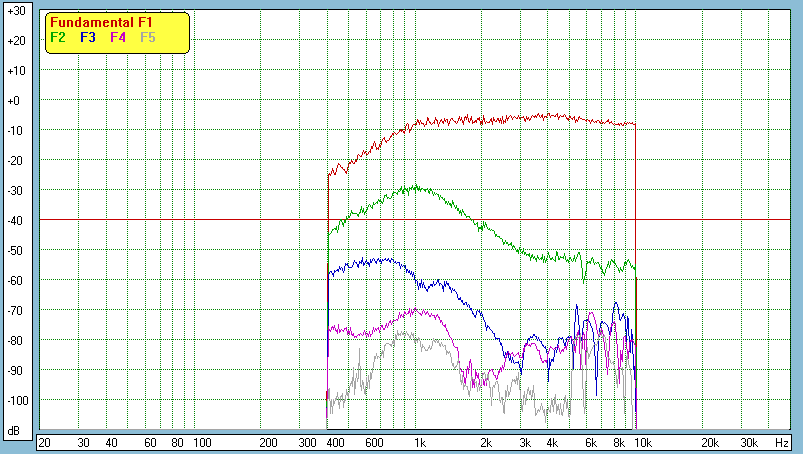Toggle the green F2 legend entry
Image resolution: width=803 pixels, height=454 pixels.
click(x=58, y=37)
